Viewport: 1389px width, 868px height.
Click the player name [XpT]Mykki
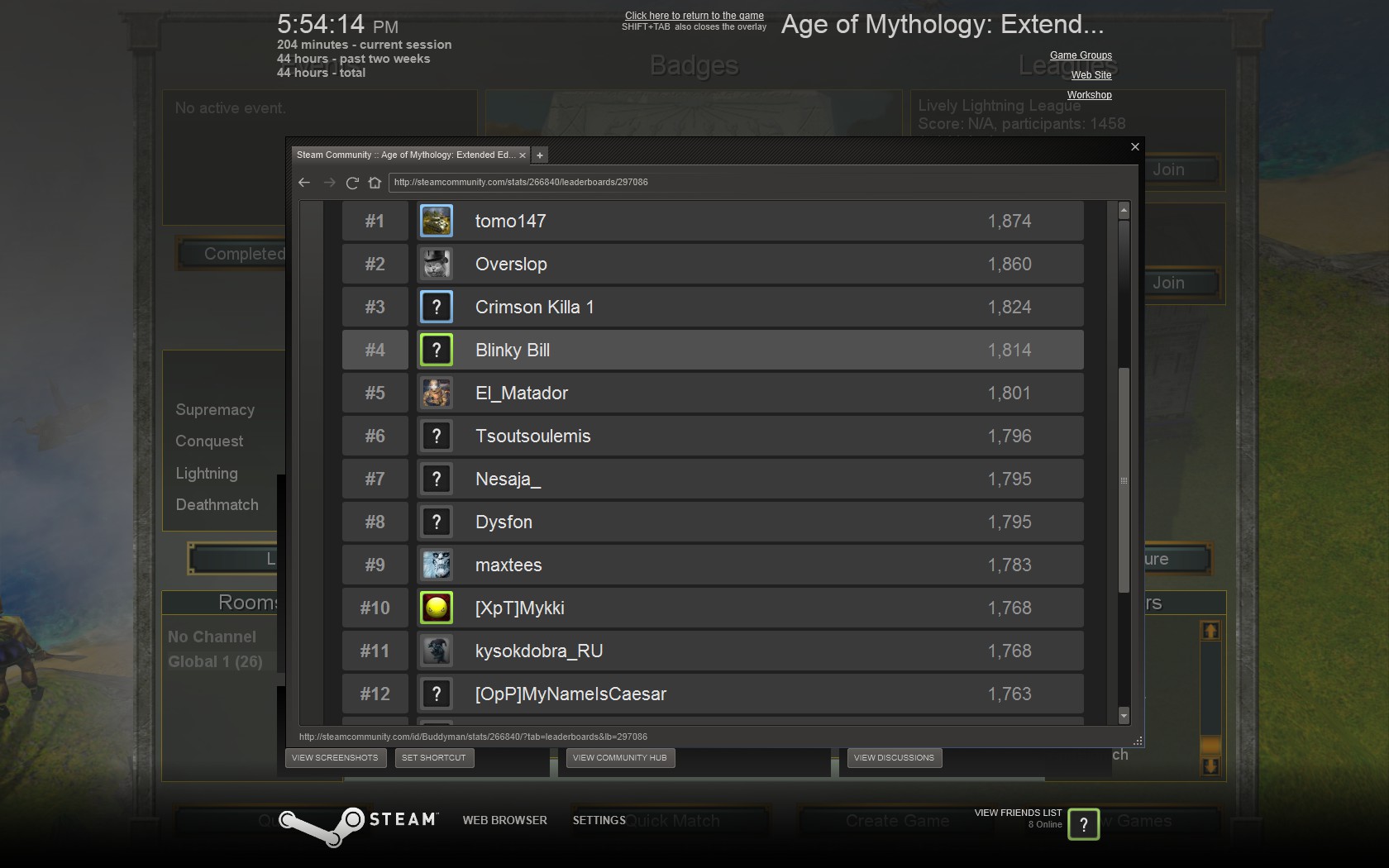pos(520,608)
